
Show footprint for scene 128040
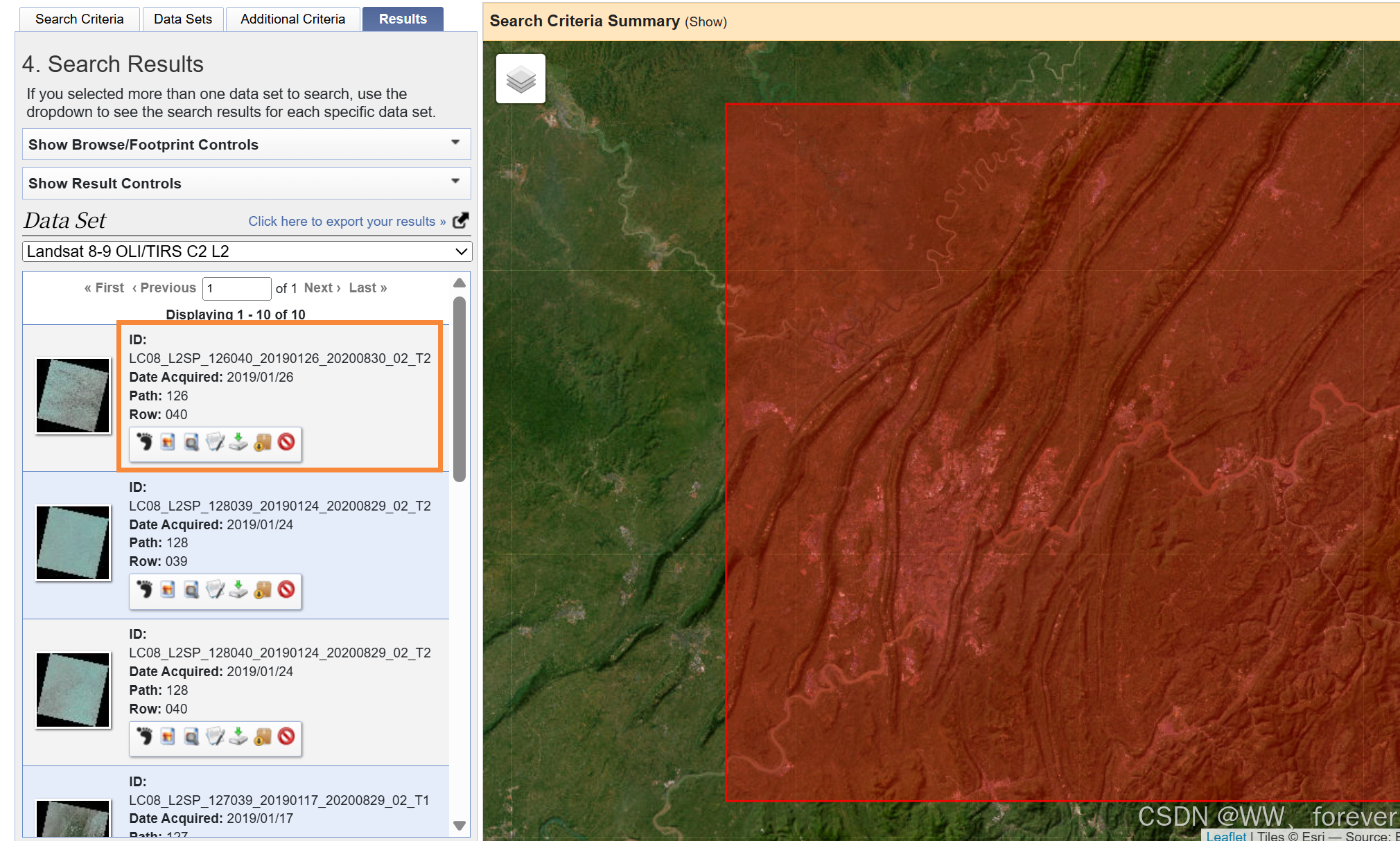[x=144, y=736]
